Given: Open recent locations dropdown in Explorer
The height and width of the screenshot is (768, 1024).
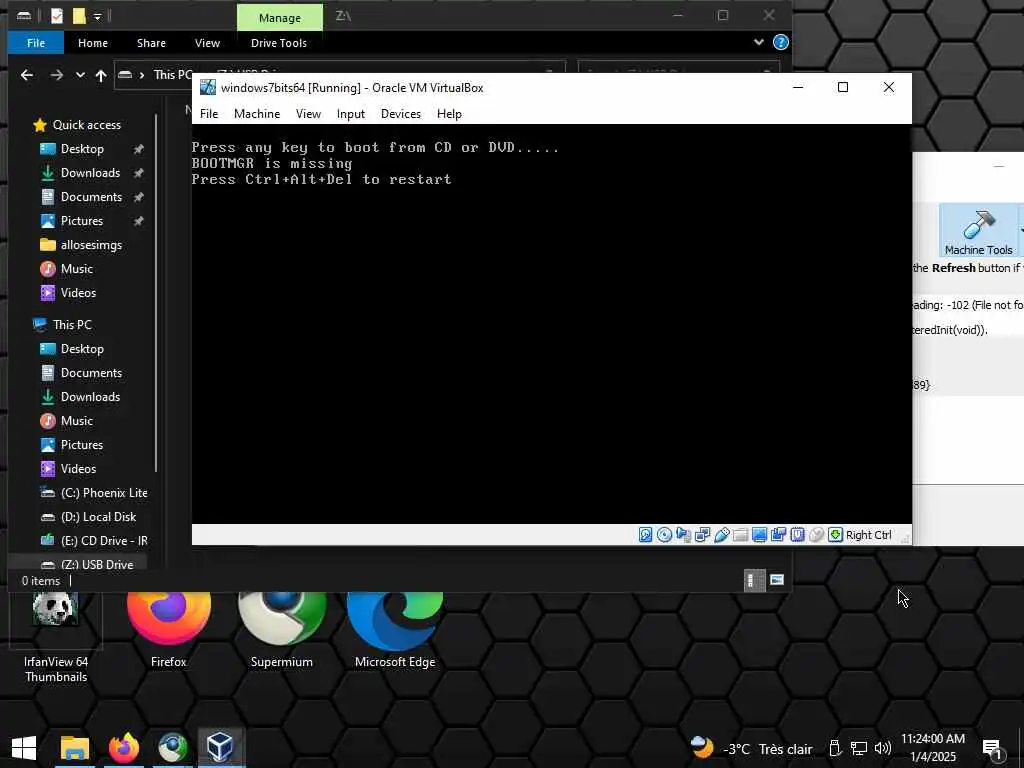Looking at the screenshot, I should pyautogui.click(x=80, y=75).
